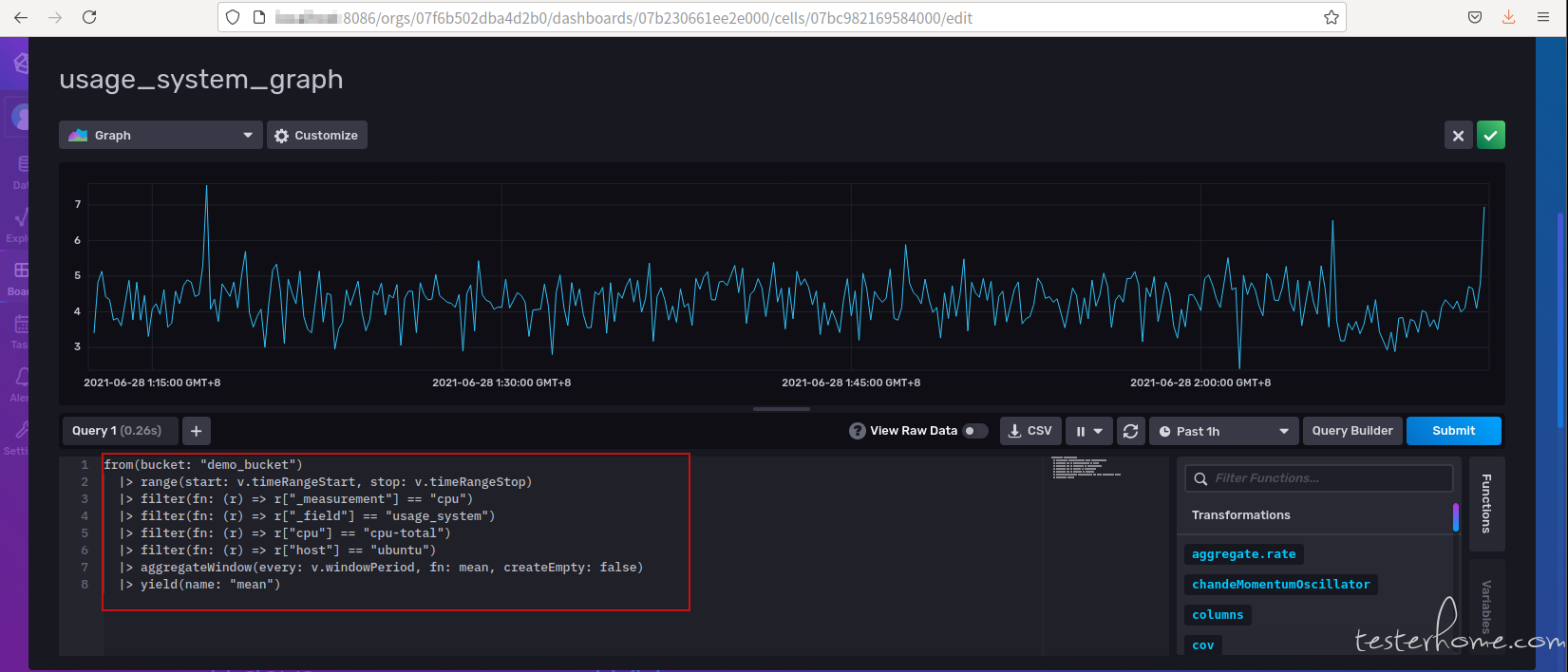1568x672 pixels.
Task: Open the Past 1h time range dropdown
Action: point(1223,431)
